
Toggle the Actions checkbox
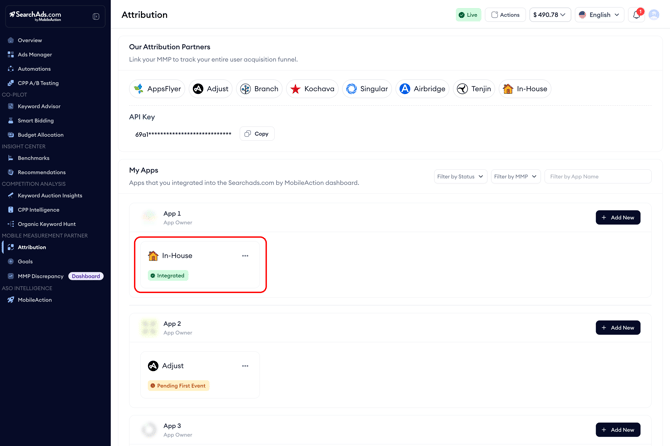coord(494,15)
